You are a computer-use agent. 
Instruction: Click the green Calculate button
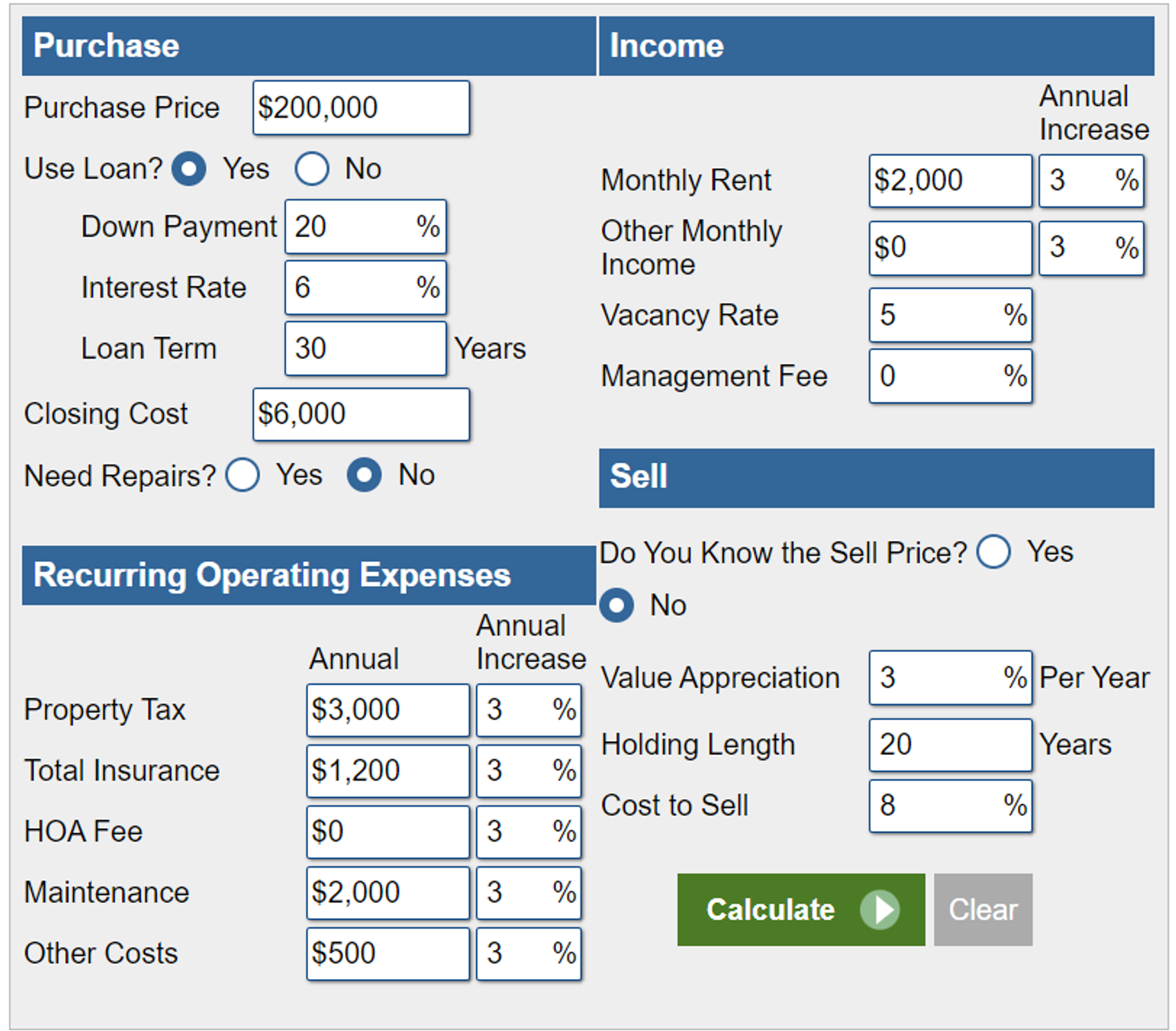tap(800, 909)
